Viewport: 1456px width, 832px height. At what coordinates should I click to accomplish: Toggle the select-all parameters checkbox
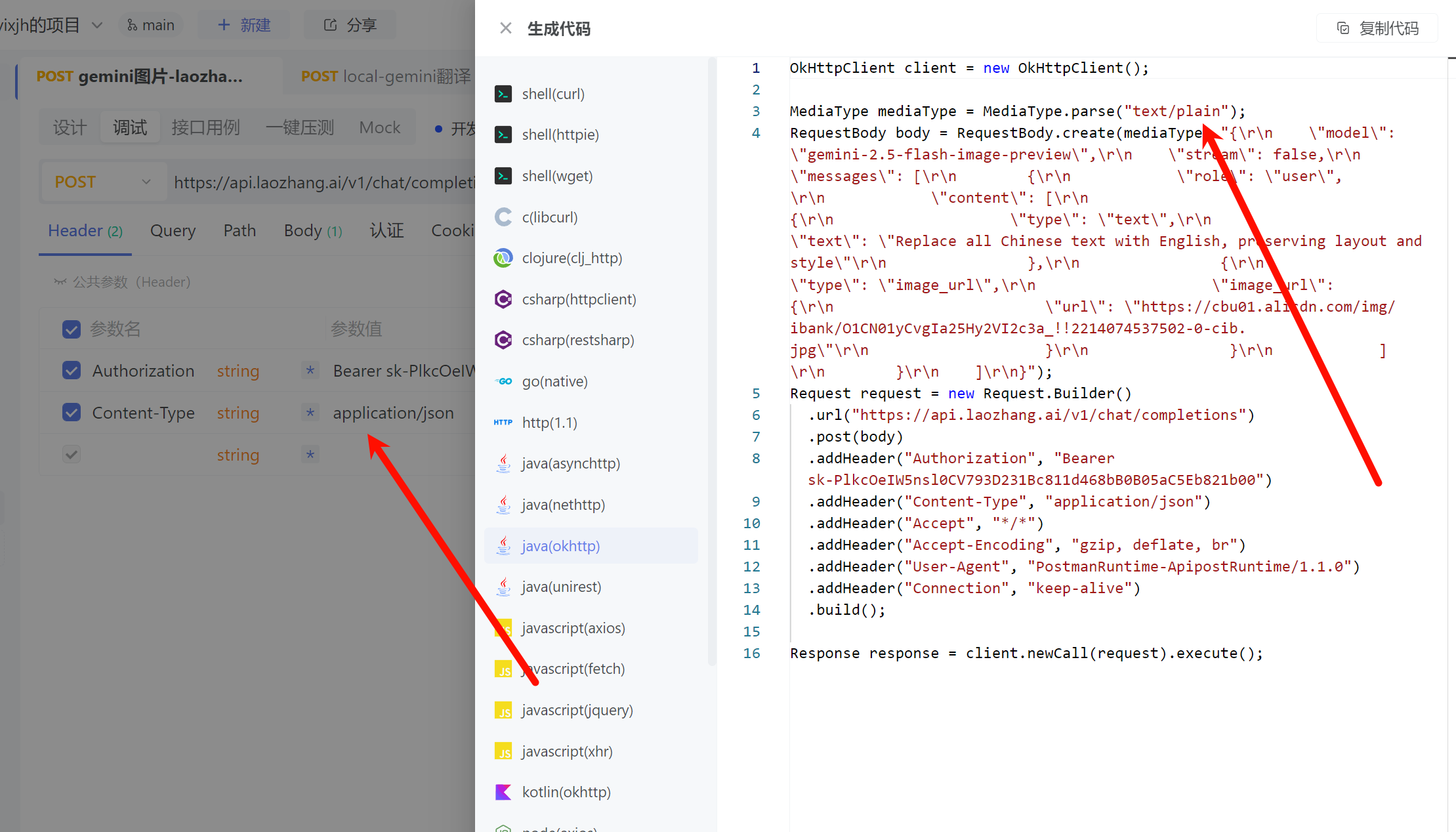tap(72, 329)
